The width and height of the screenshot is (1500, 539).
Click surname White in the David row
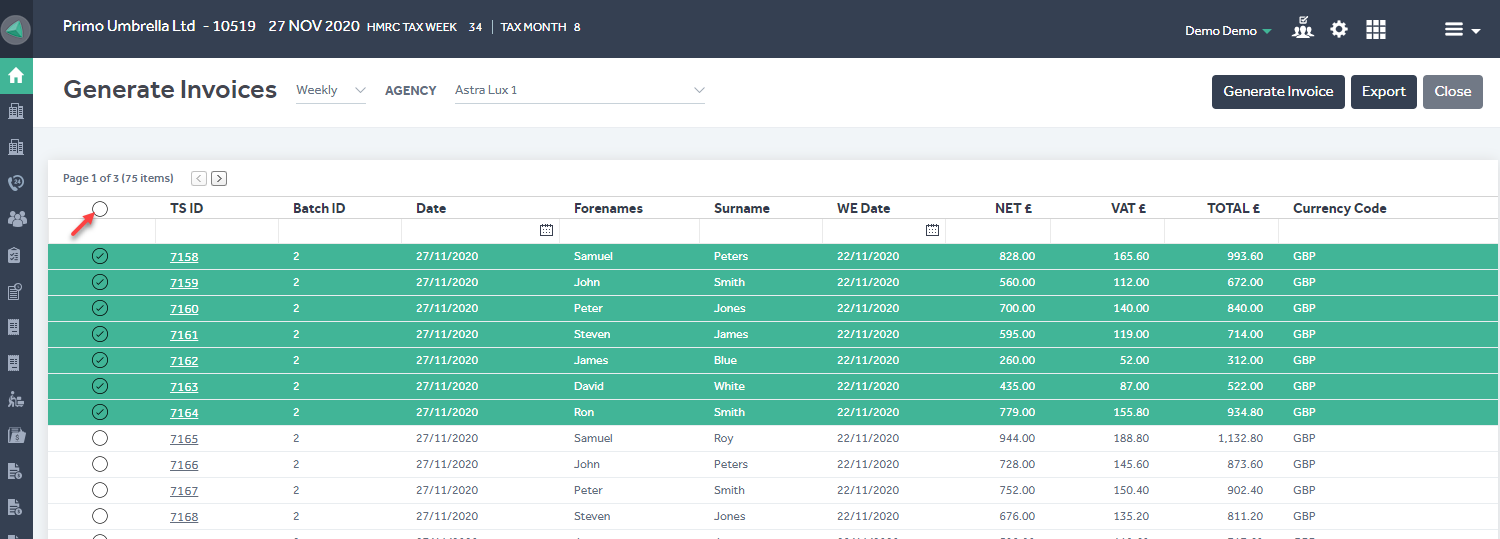(x=729, y=386)
